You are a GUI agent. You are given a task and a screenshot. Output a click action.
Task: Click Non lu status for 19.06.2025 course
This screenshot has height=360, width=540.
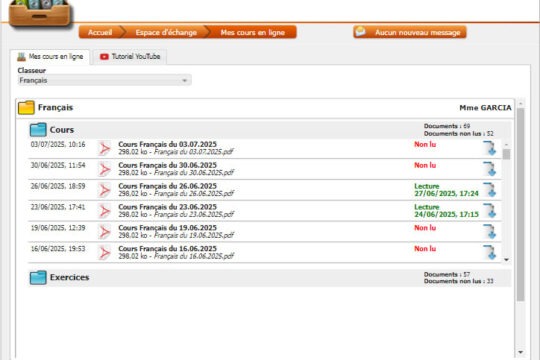[425, 228]
